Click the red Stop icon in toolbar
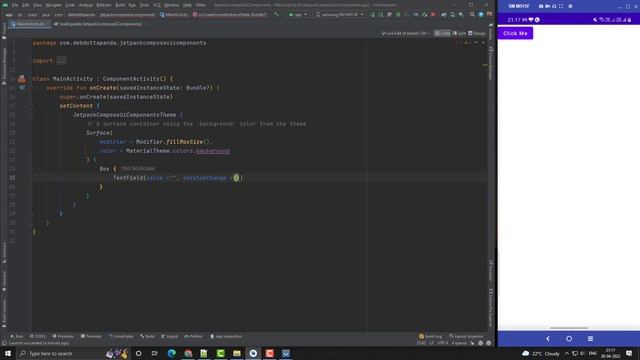This screenshot has width=640, height=360. (433, 14)
